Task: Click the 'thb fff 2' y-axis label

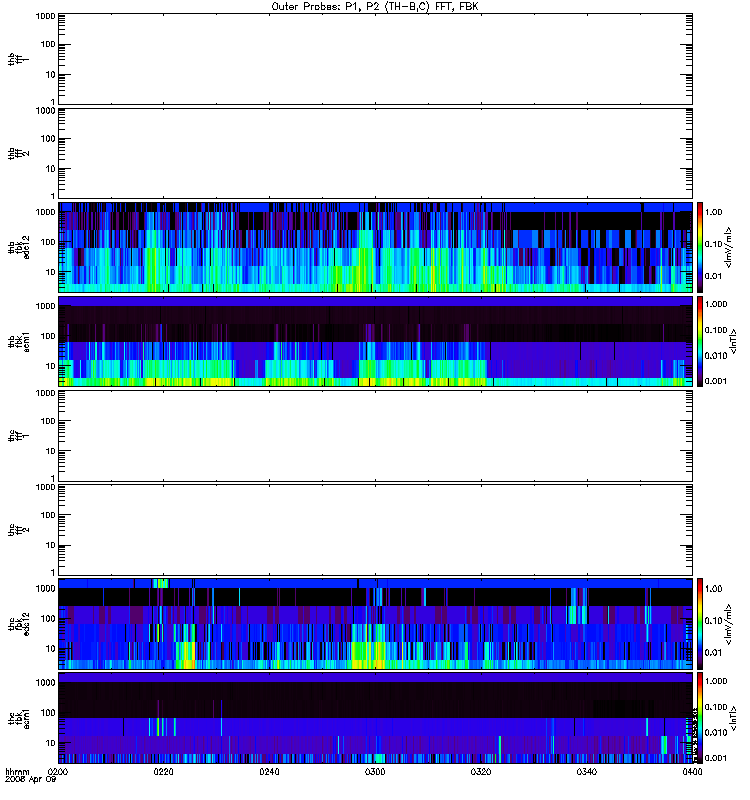Action: coord(18,153)
